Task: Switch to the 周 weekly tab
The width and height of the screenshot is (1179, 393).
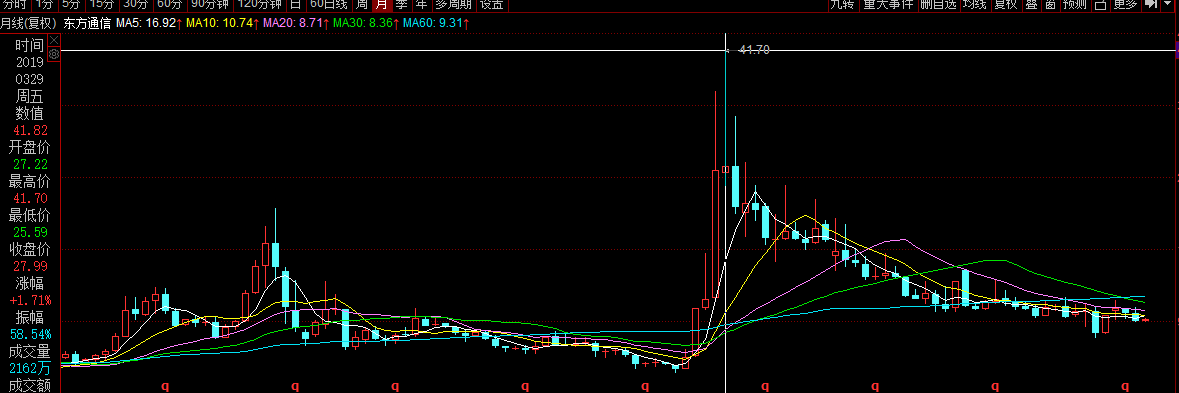Action: coord(362,5)
